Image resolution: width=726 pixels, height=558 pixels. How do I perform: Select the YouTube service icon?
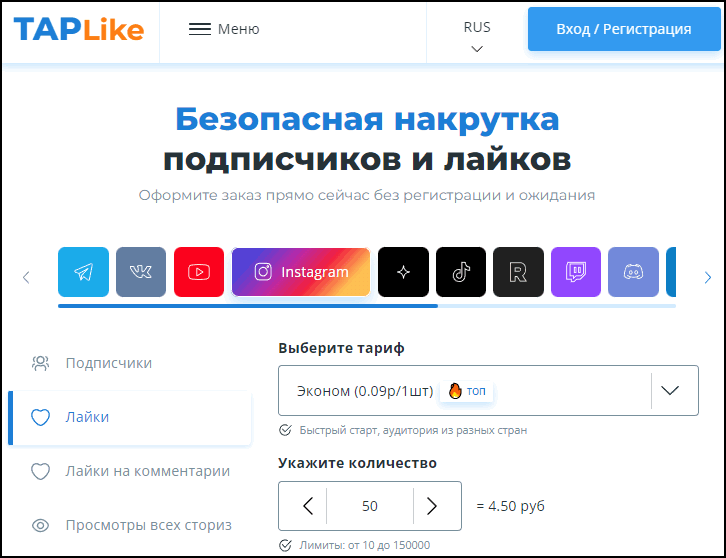pyautogui.click(x=199, y=272)
